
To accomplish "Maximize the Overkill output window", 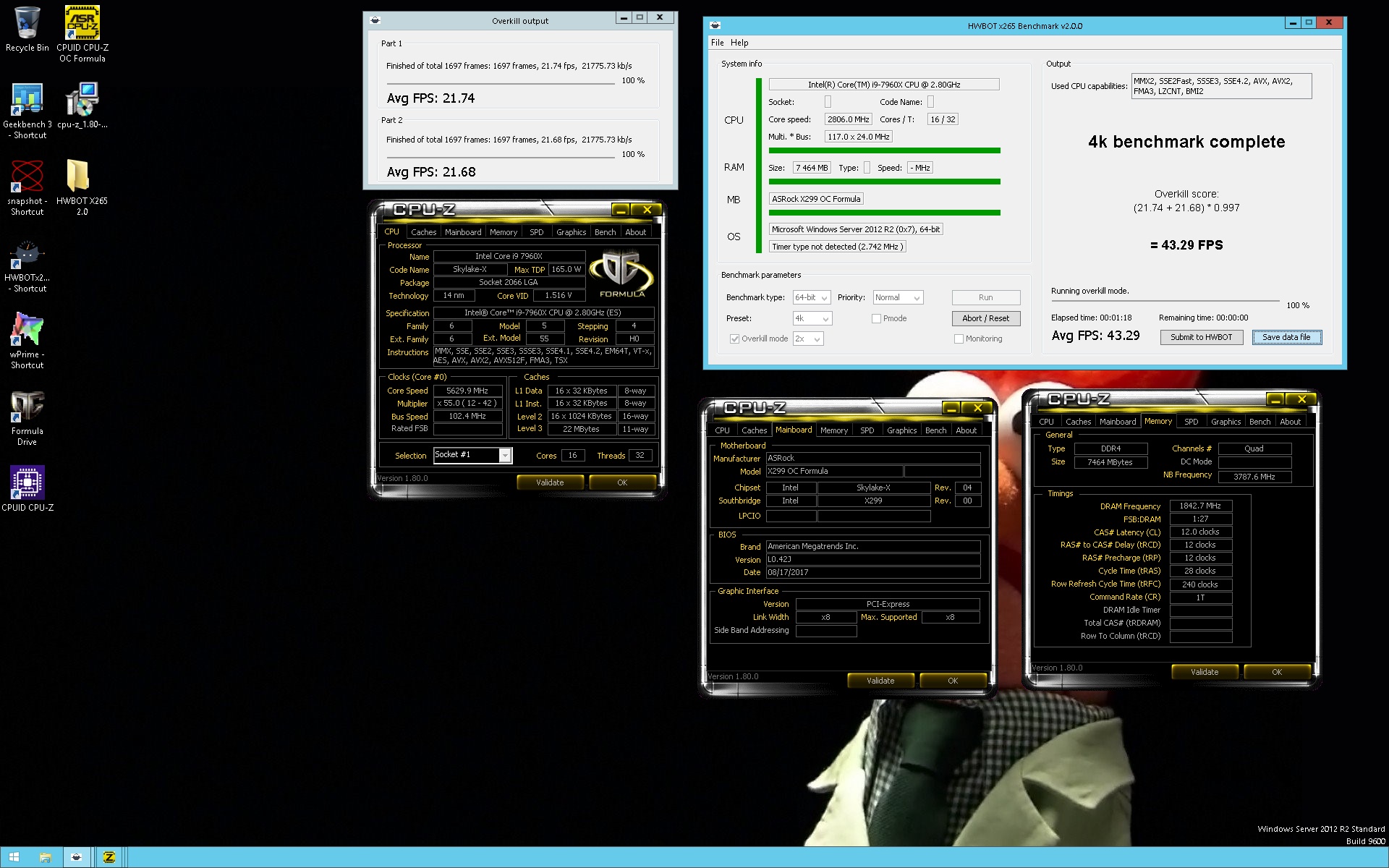I will click(640, 17).
